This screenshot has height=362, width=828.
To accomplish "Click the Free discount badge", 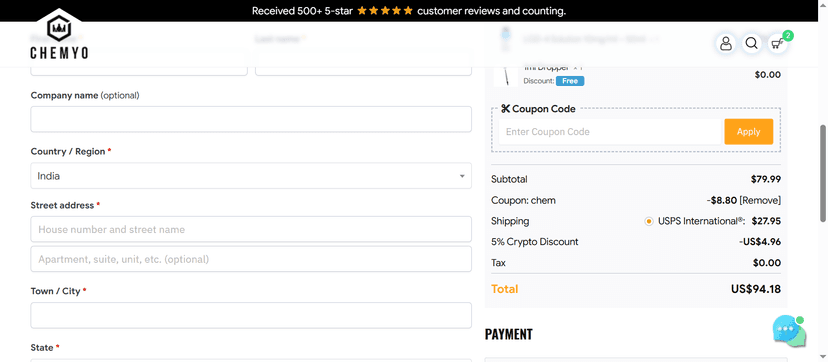I will point(570,81).
